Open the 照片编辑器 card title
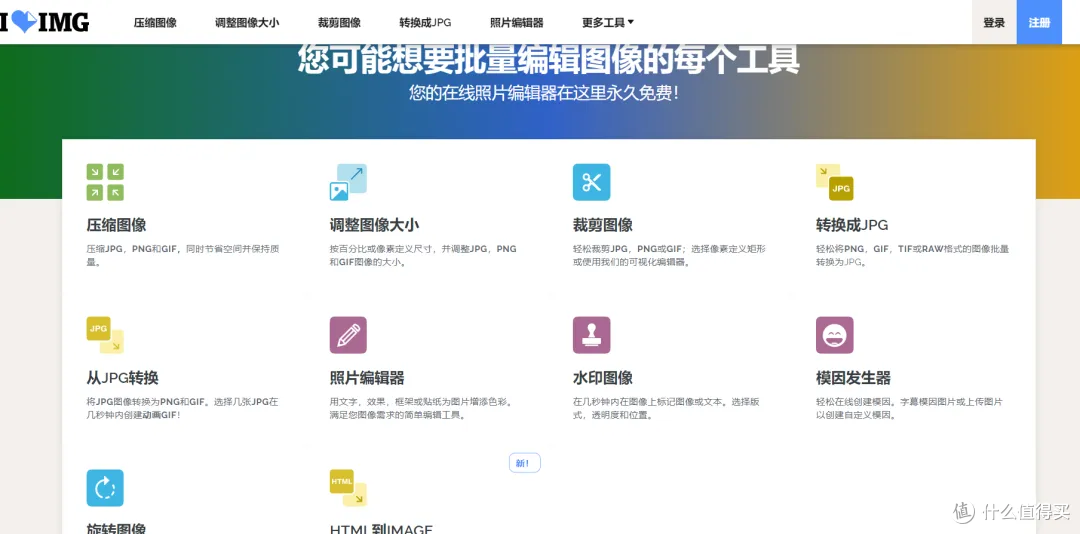The height and width of the screenshot is (534, 1080). click(367, 378)
